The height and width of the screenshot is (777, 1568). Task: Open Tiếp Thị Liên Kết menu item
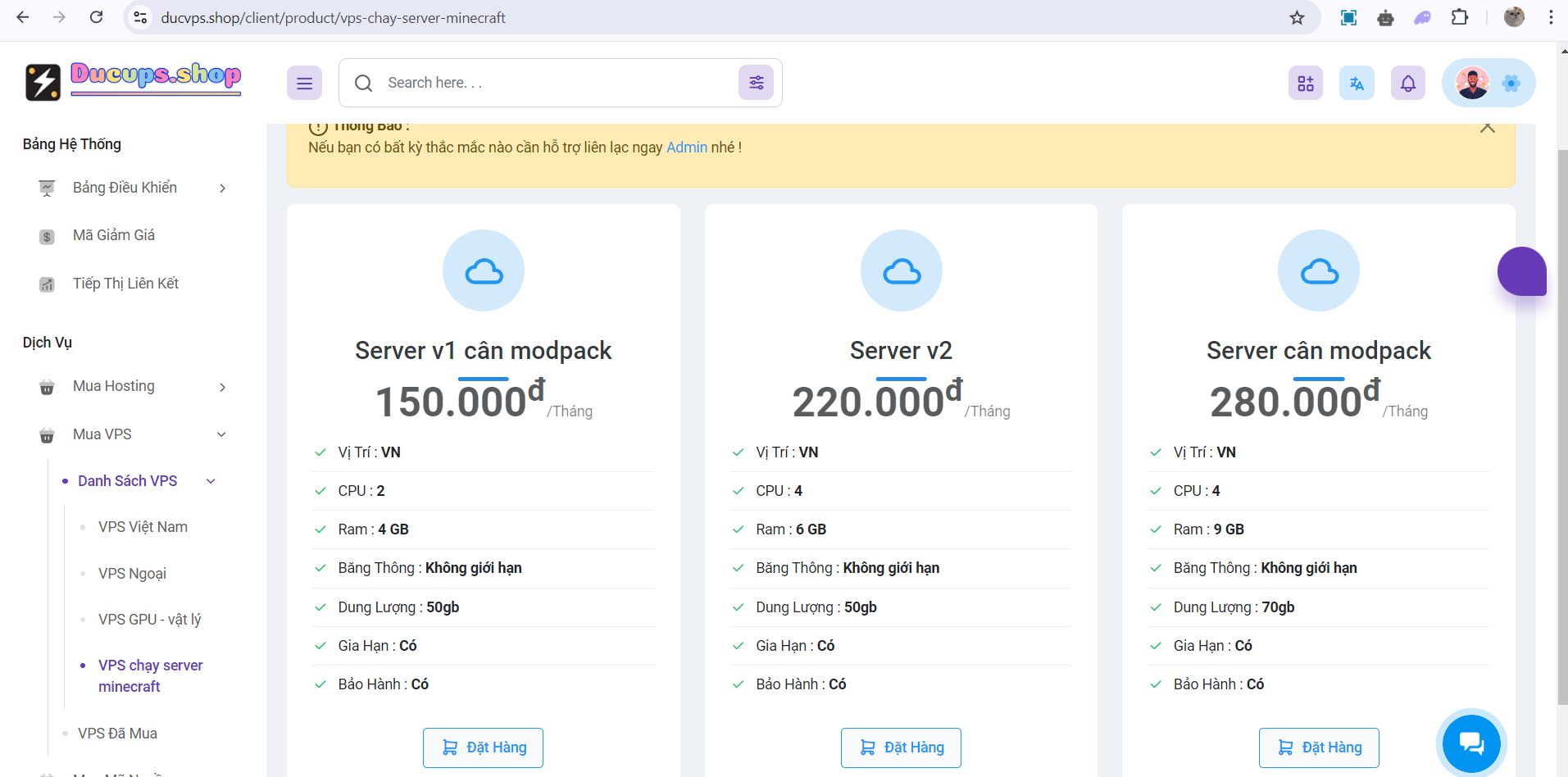[x=125, y=284]
